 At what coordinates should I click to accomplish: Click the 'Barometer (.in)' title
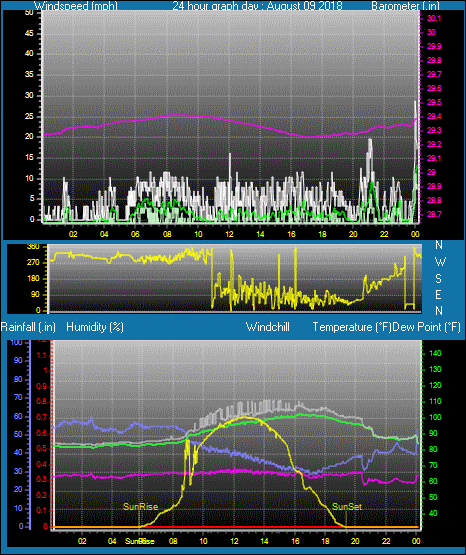[x=405, y=6]
